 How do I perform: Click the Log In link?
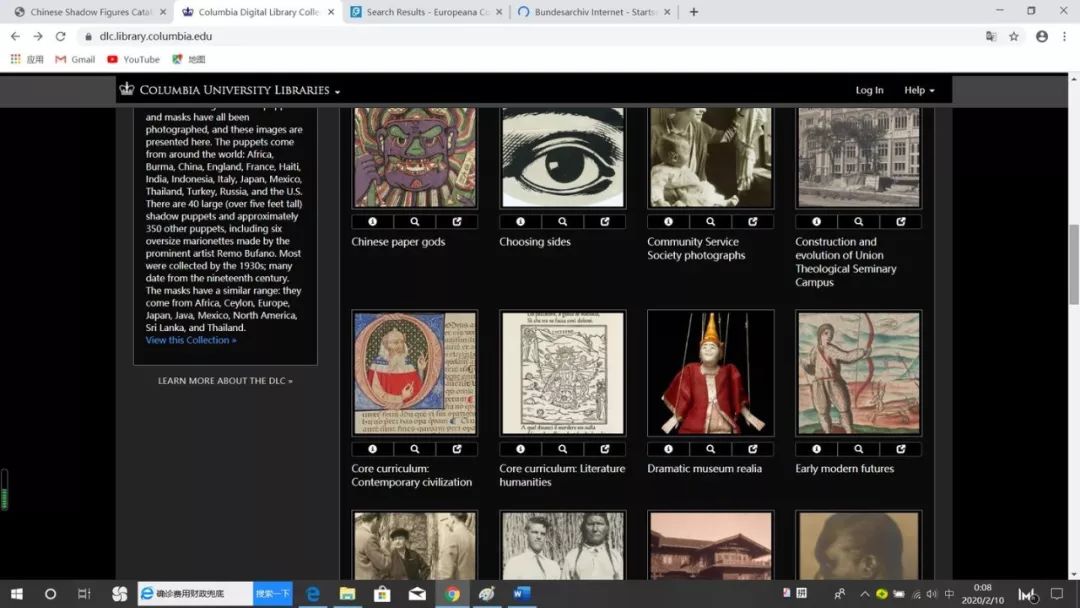pyautogui.click(x=869, y=90)
